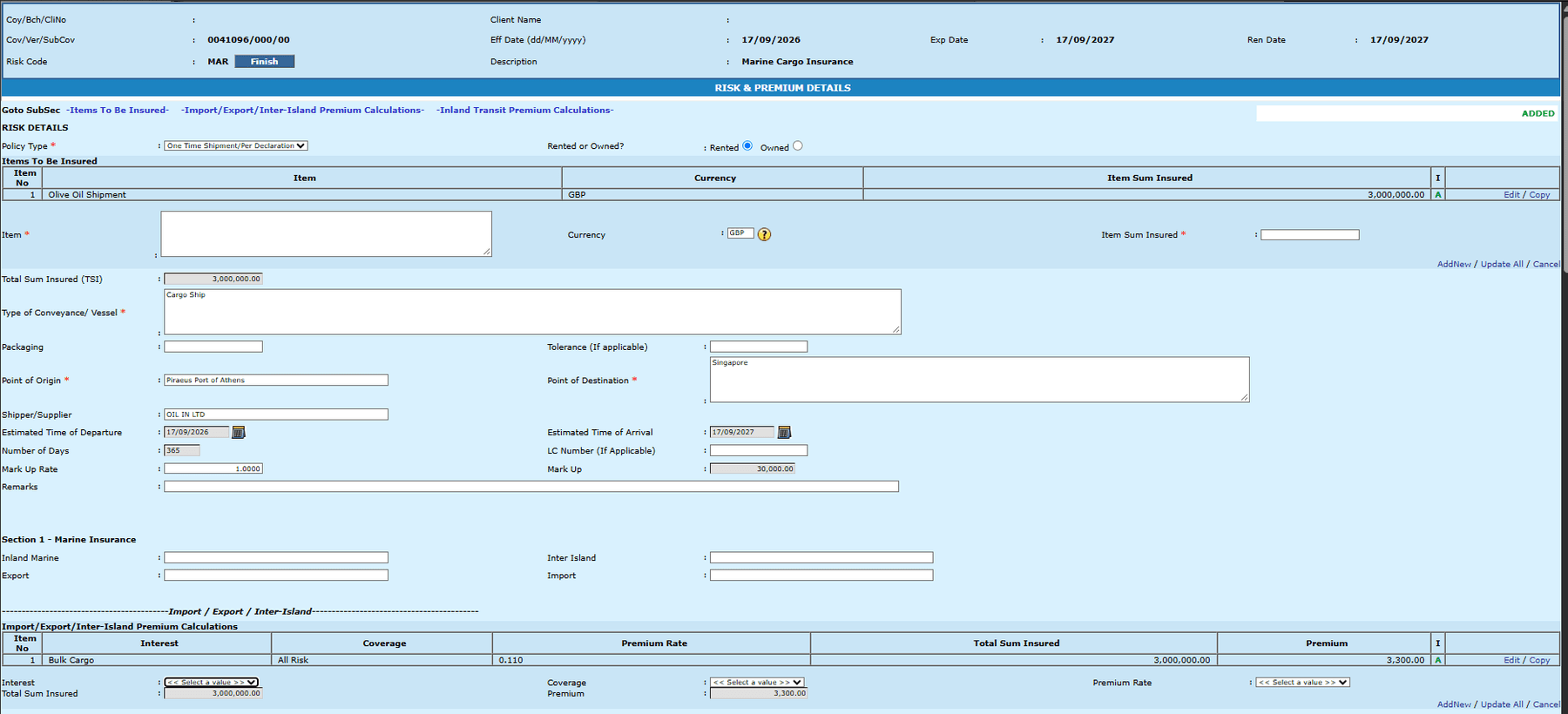Screen dimensions: 1568x714
Task: Click the Shipper/Supplier input field
Action: 276,414
